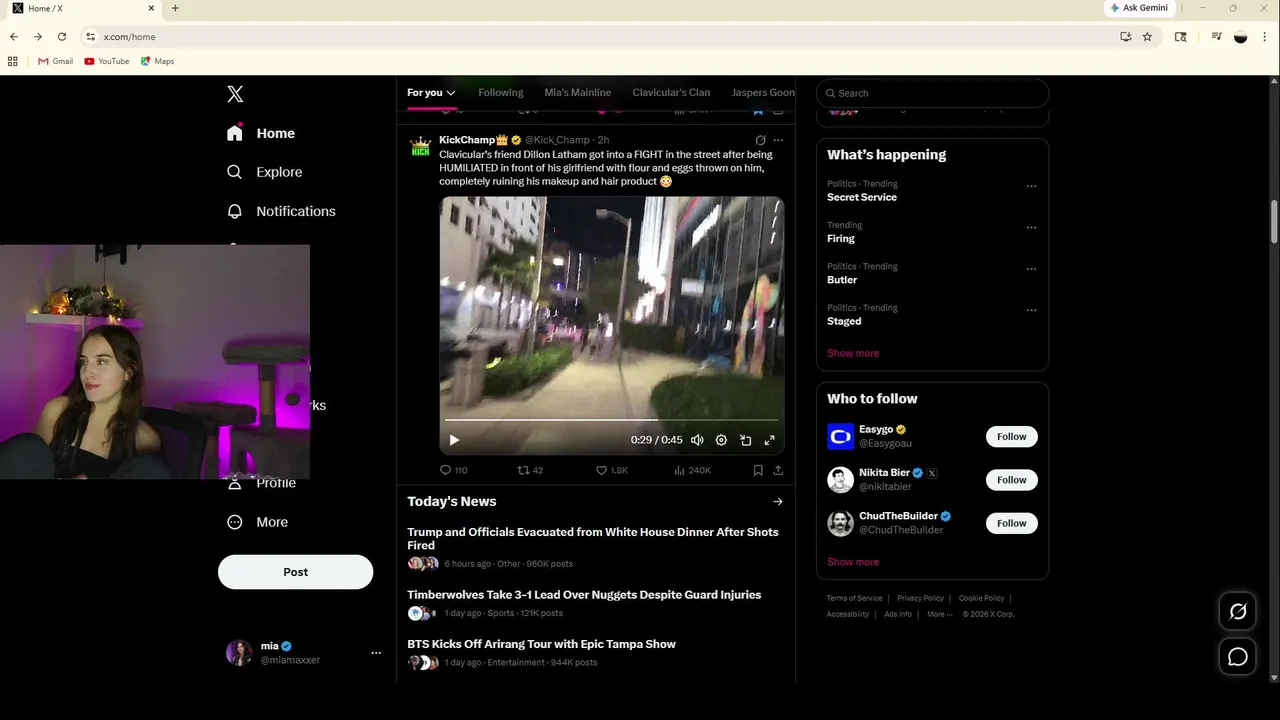The width and height of the screenshot is (1280, 720).
Task: Open the Messages chat floating button
Action: coord(1238,657)
